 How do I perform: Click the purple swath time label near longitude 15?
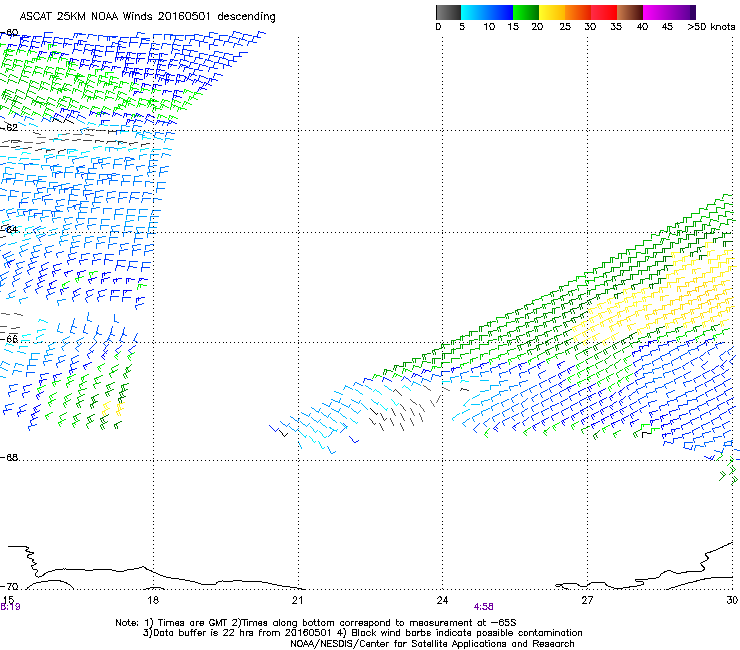coord(10,607)
